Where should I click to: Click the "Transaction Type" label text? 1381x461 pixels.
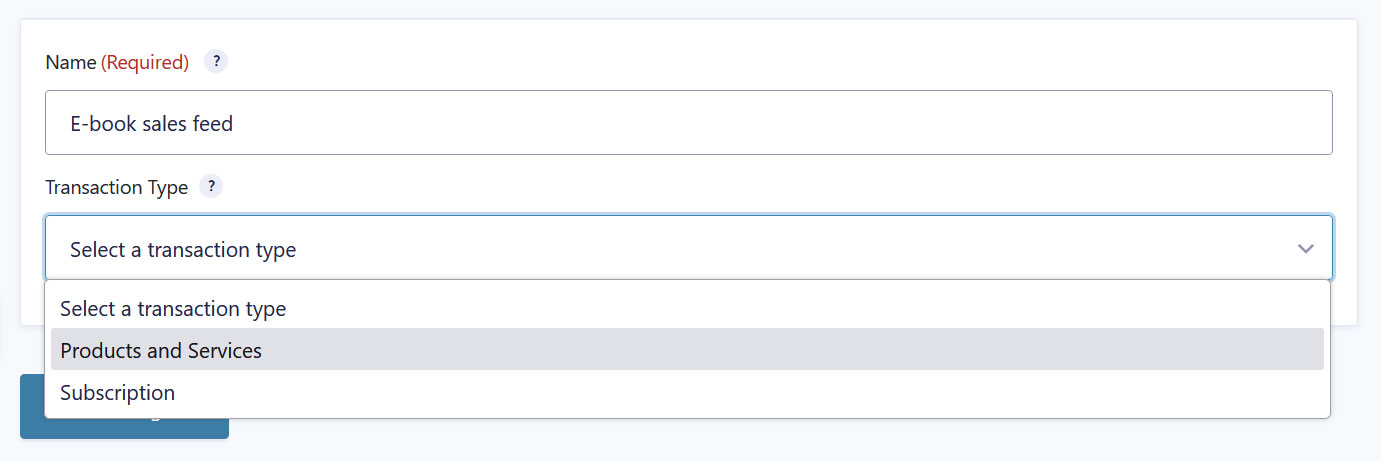click(x=117, y=187)
